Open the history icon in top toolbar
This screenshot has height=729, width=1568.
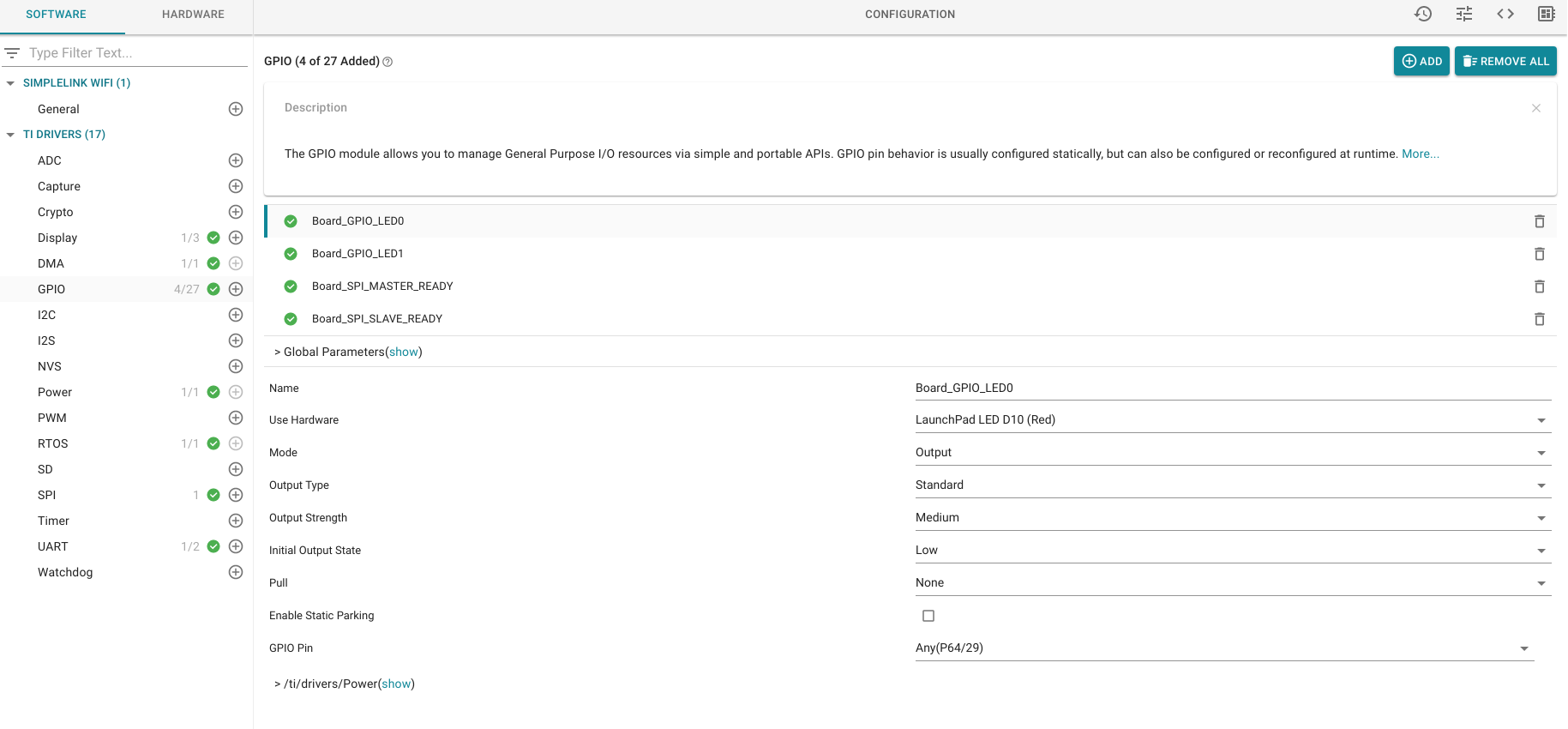pyautogui.click(x=1423, y=14)
